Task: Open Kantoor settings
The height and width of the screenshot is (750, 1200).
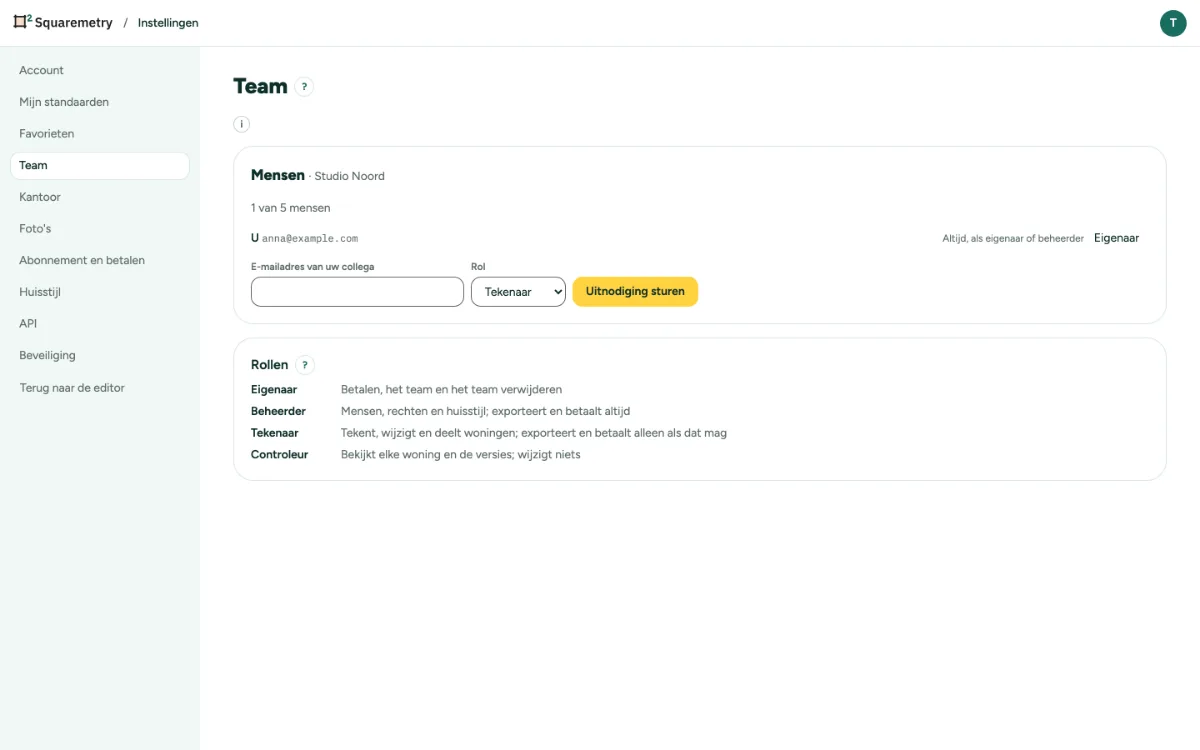Action: pos(99,197)
